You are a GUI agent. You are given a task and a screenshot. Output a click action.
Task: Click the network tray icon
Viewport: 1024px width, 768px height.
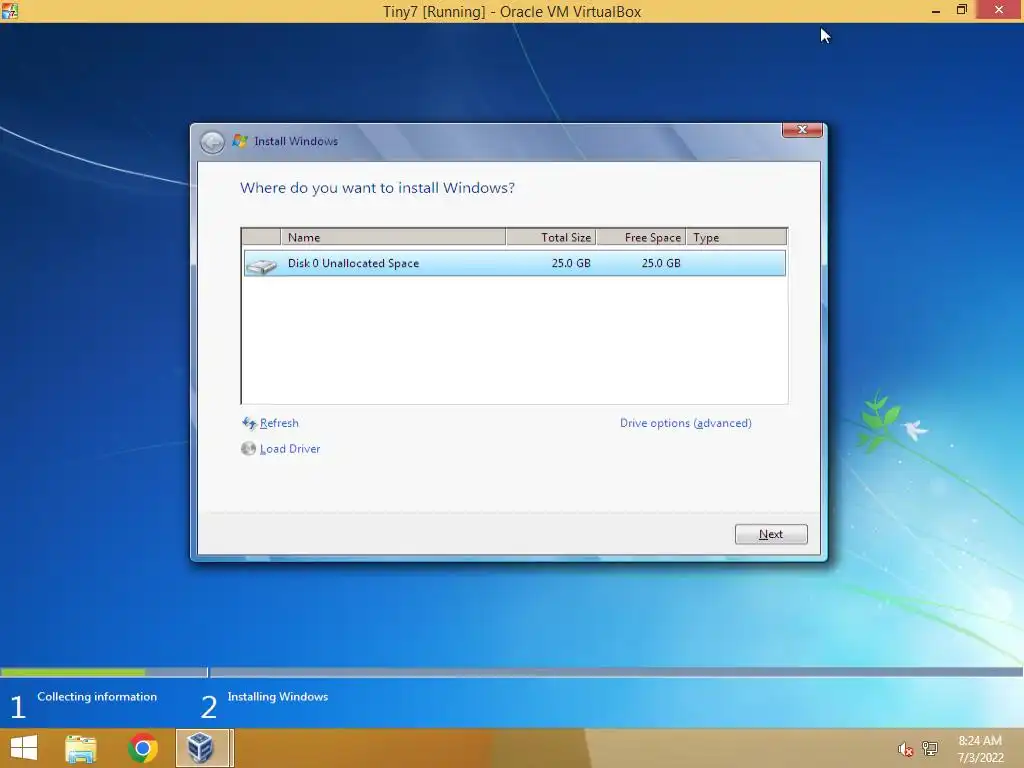(x=930, y=748)
